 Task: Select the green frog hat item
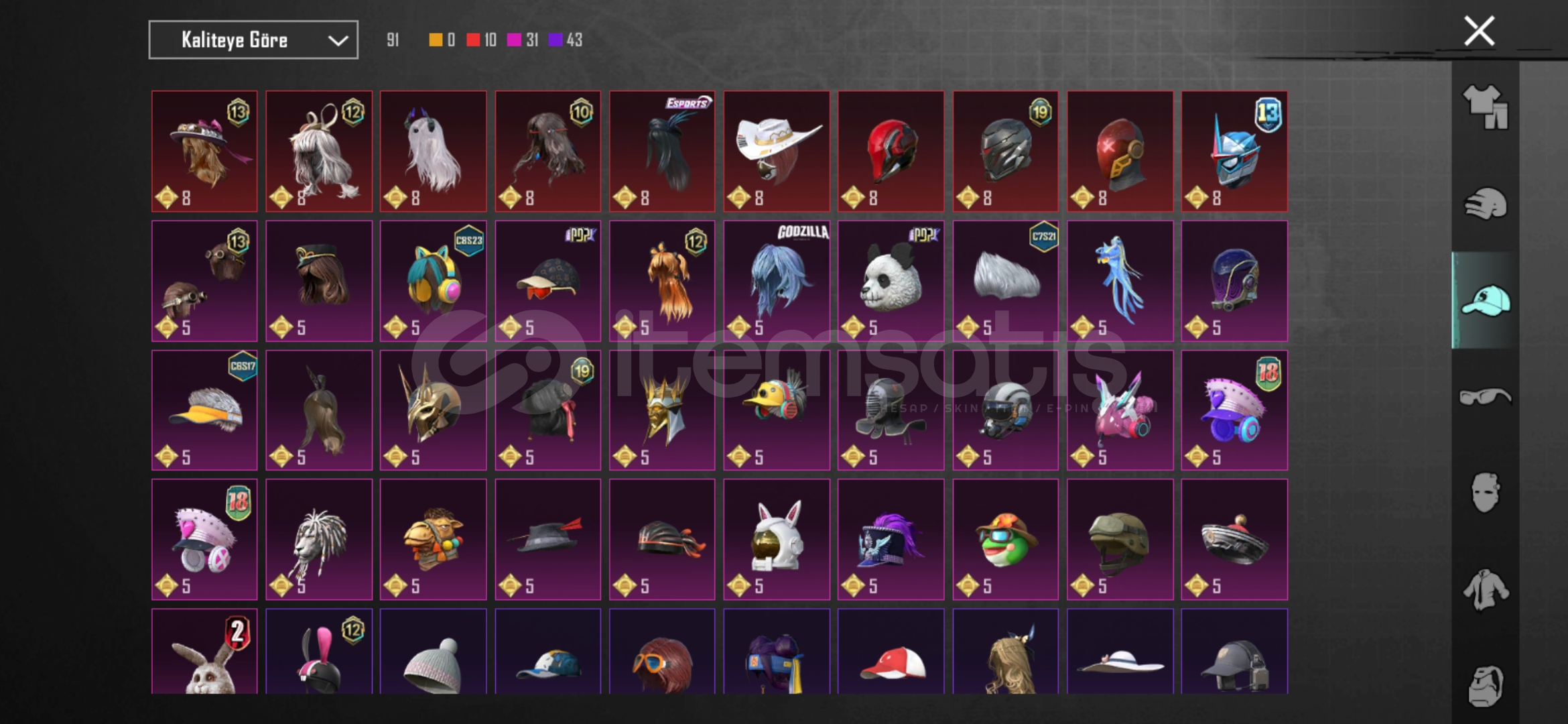(x=1005, y=540)
